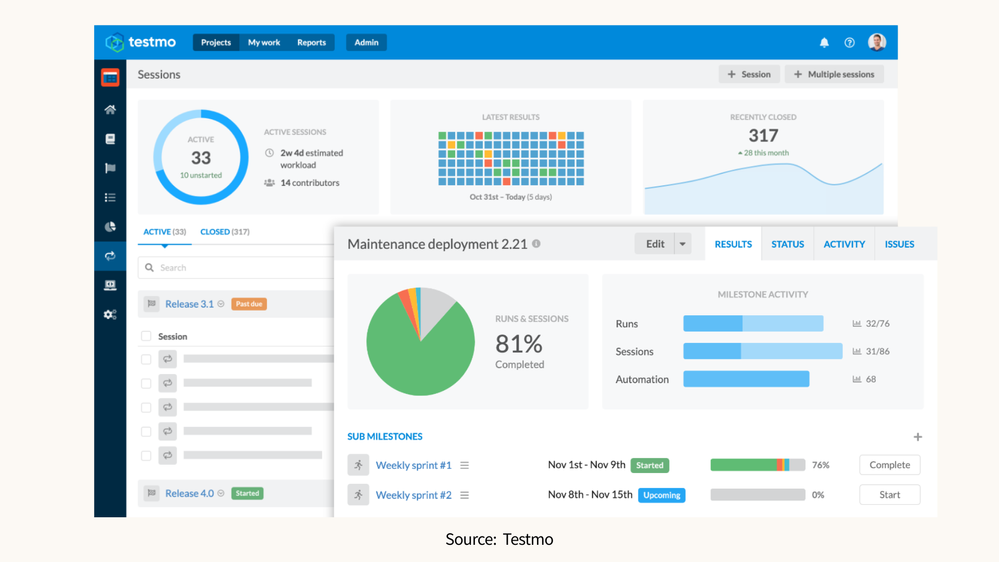Screen dimensions: 999x562
Task: Expand the Release 4.0 options chevron
Action: pos(221,493)
